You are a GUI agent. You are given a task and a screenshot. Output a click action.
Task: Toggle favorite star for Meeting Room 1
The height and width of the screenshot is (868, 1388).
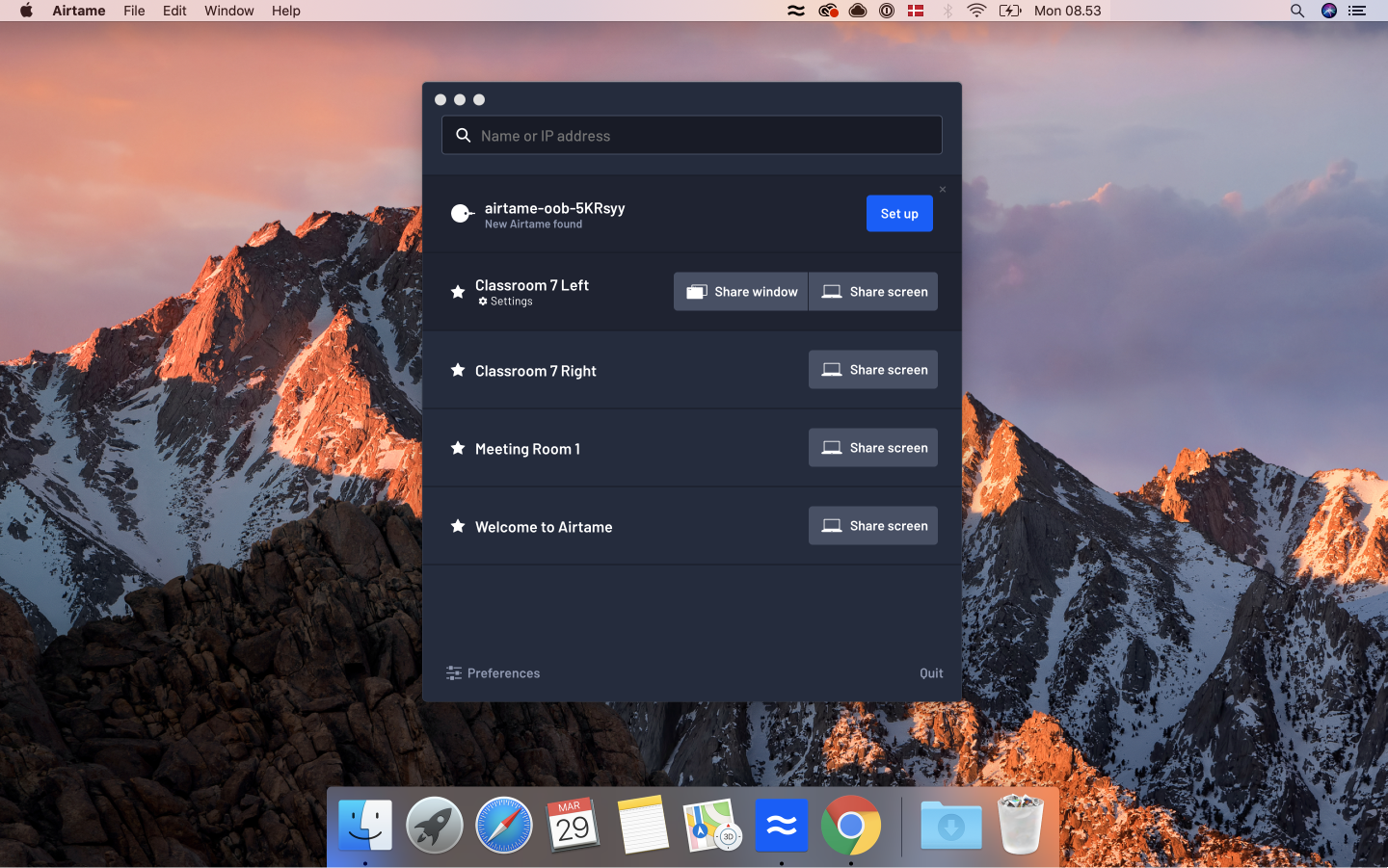coord(458,448)
